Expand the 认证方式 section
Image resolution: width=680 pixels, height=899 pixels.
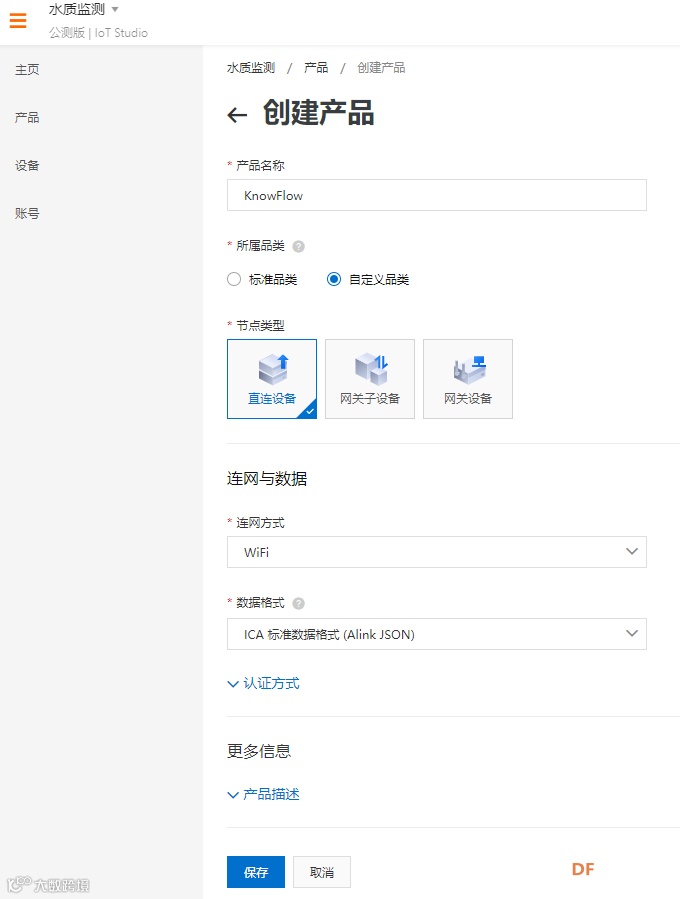pos(264,683)
